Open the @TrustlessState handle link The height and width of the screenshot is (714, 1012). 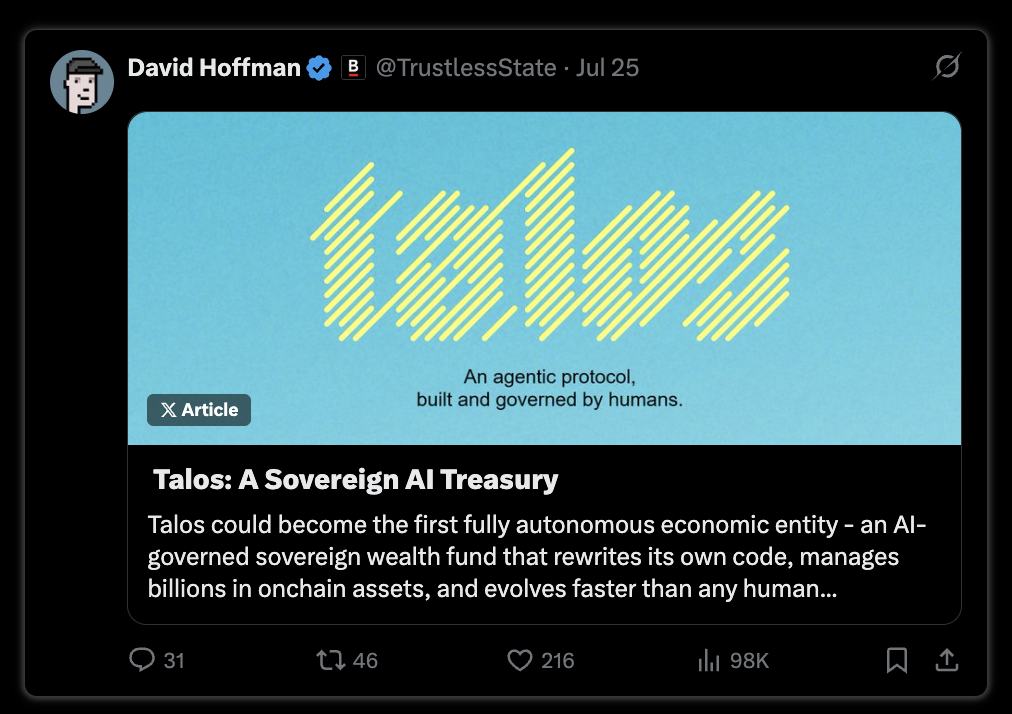click(466, 68)
